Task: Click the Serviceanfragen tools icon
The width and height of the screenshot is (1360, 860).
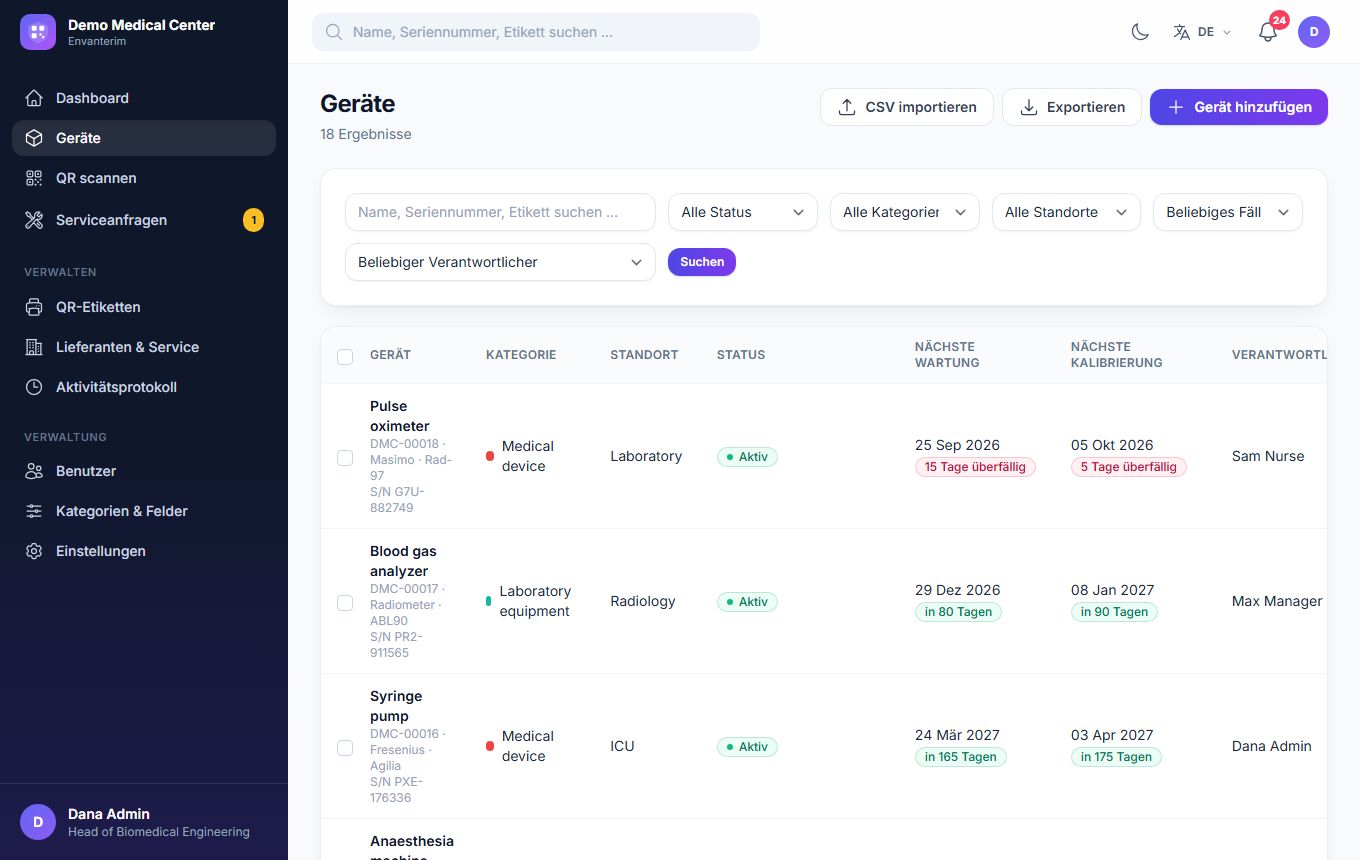Action: click(34, 220)
